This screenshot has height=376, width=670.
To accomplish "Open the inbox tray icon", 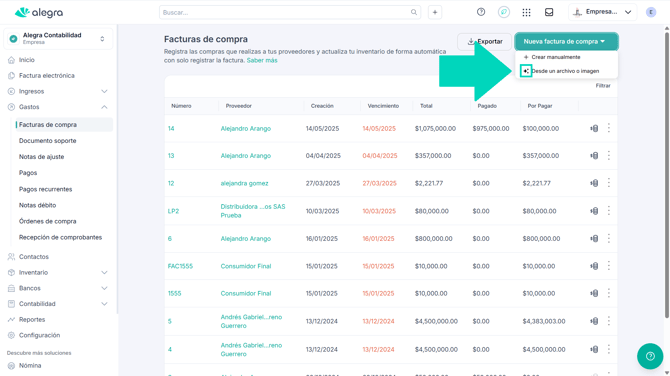I will coord(549,12).
